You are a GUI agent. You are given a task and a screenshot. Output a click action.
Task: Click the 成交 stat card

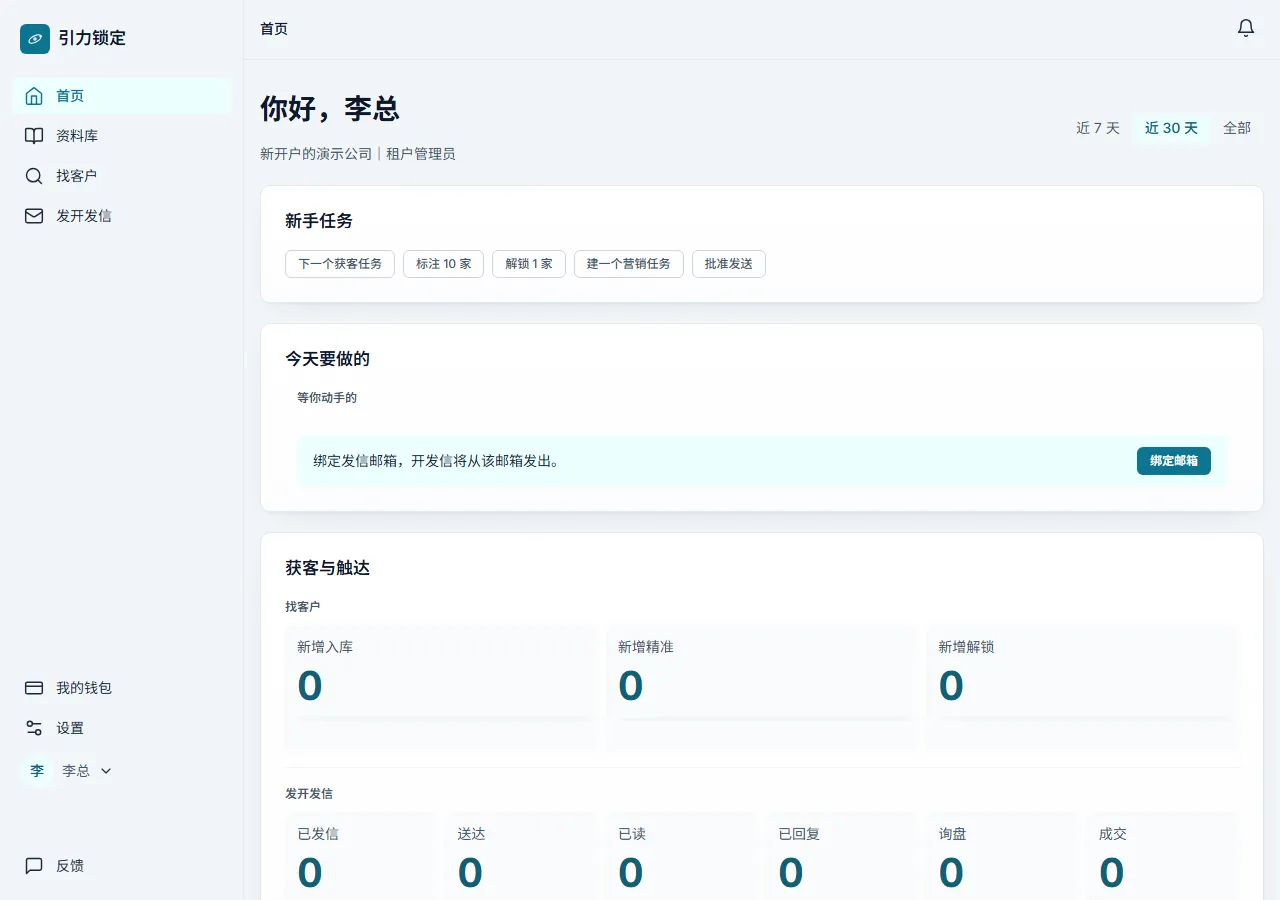(1163, 856)
